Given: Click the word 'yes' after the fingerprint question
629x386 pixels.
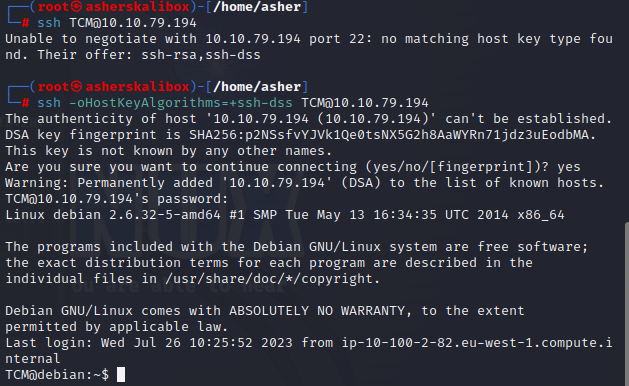Looking at the screenshot, I should pos(568,167).
